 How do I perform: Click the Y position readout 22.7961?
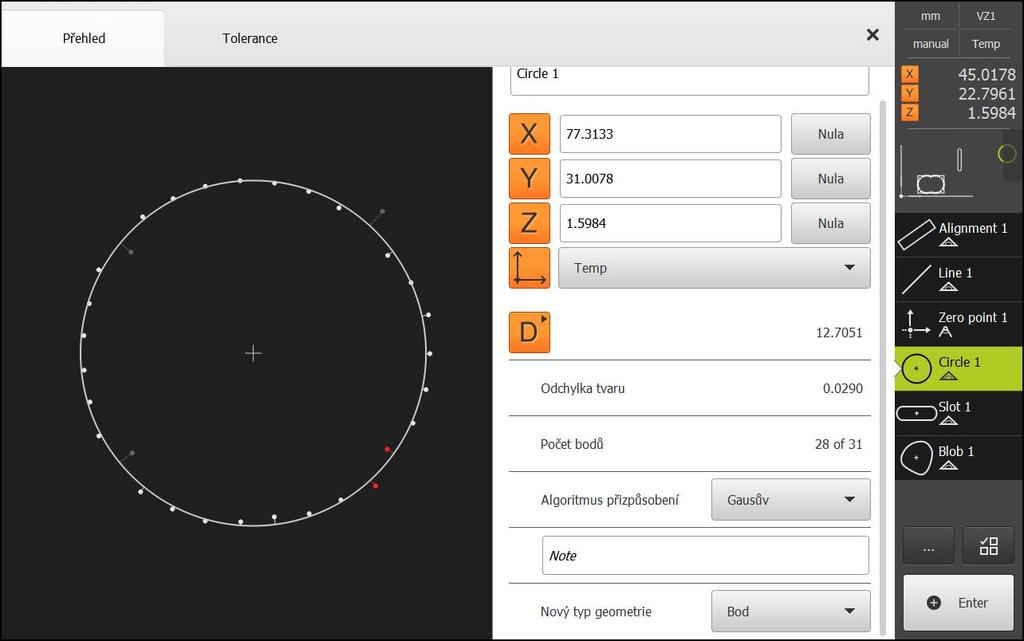(986, 93)
